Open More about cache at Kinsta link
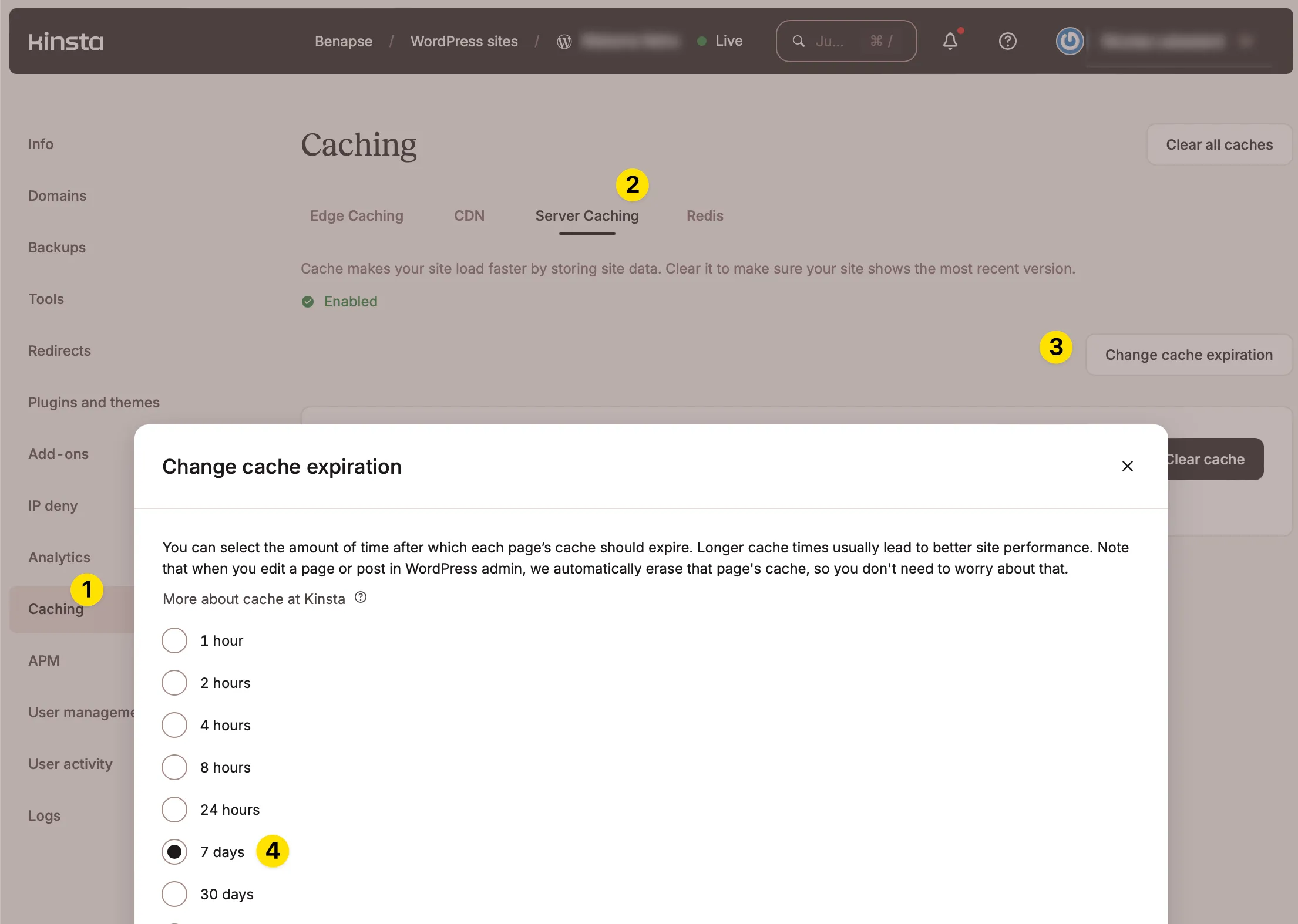 [254, 599]
